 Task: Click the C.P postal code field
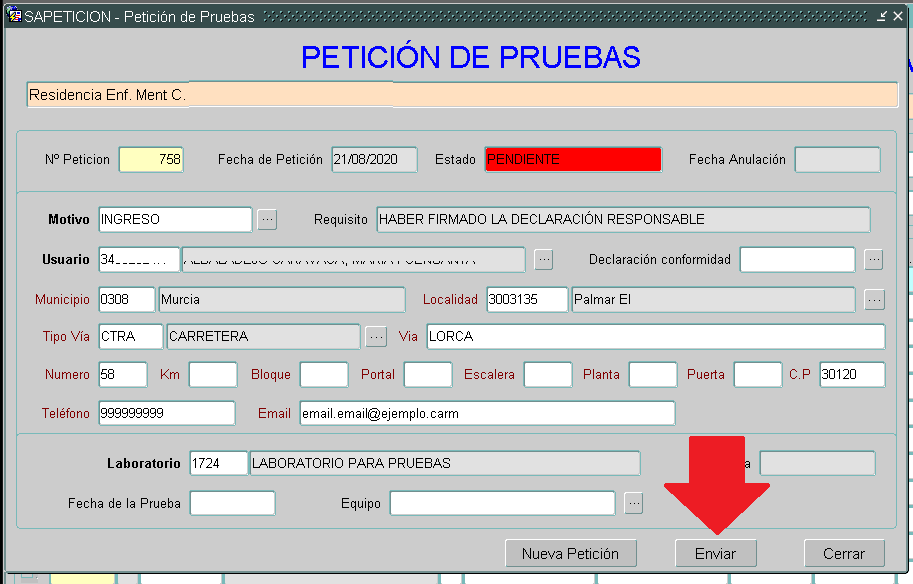point(851,375)
